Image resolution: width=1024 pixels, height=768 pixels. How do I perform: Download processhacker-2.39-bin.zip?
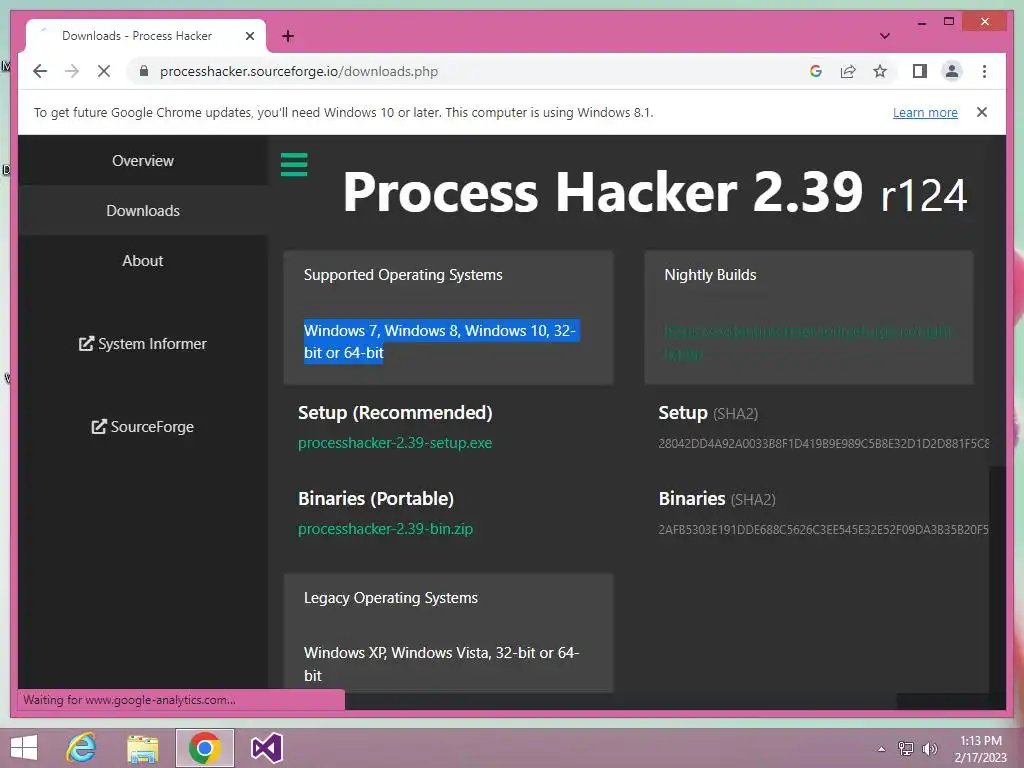[x=385, y=529]
